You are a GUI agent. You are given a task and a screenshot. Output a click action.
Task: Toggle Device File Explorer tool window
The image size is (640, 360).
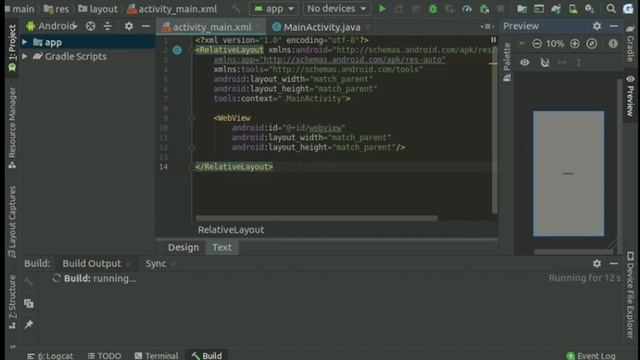(x=630, y=295)
